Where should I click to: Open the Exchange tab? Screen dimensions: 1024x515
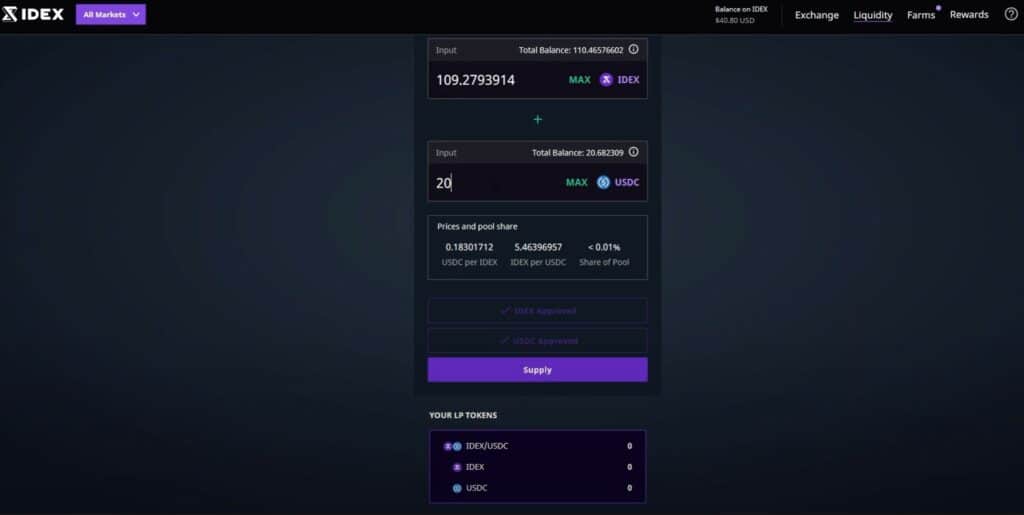(x=816, y=15)
